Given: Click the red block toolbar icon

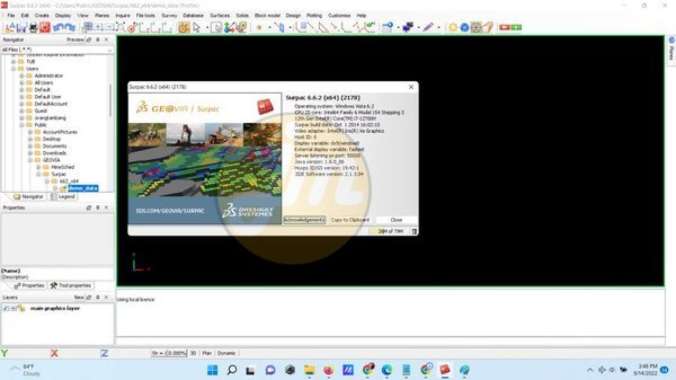Looking at the screenshot, I should 504,28.
